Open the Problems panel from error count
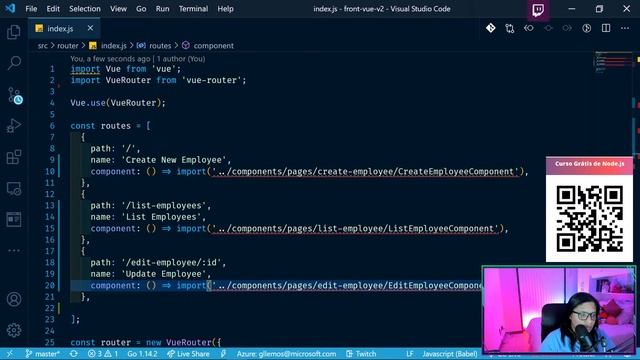 pos(103,354)
